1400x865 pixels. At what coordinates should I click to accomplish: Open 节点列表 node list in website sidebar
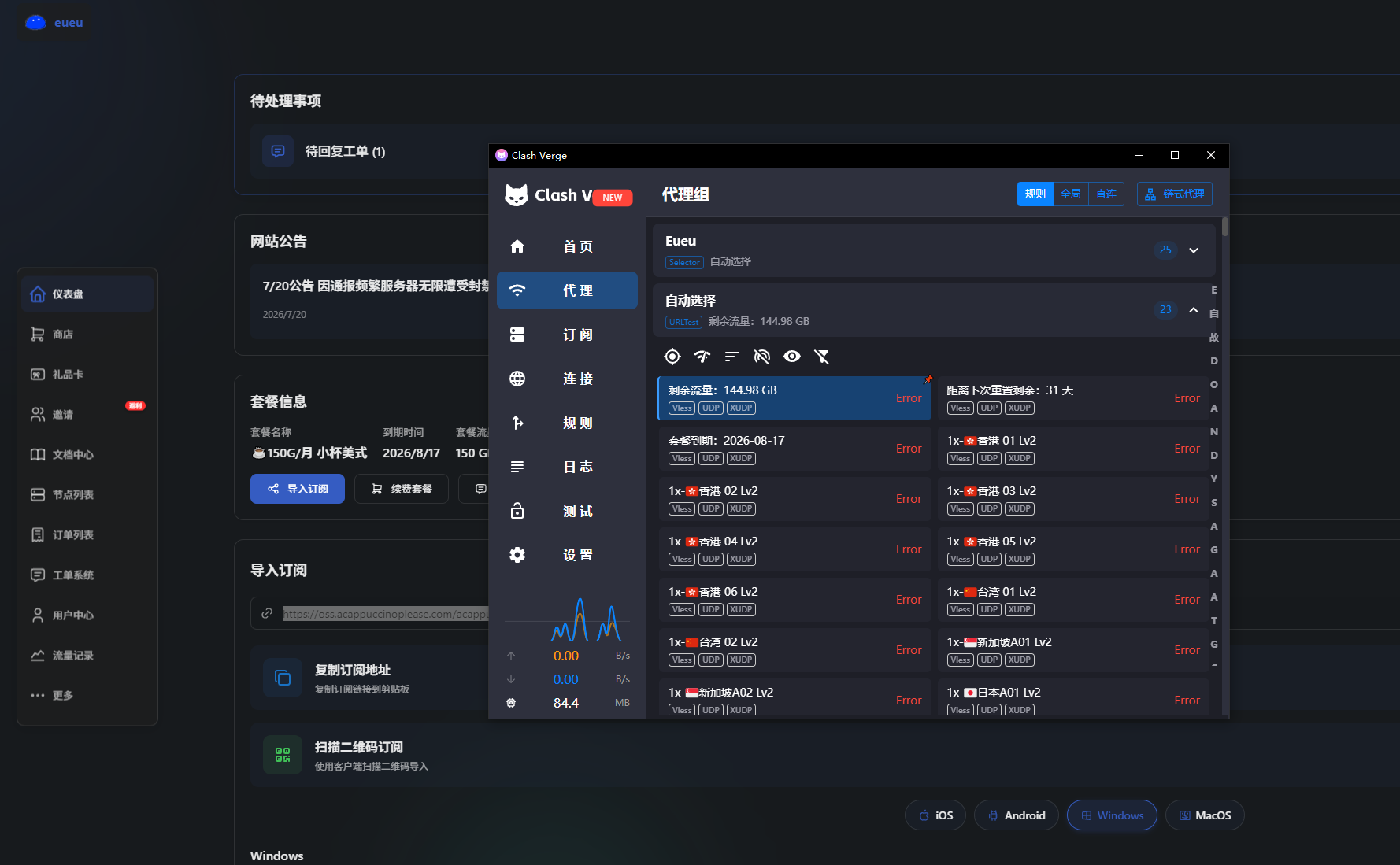pyautogui.click(x=87, y=495)
